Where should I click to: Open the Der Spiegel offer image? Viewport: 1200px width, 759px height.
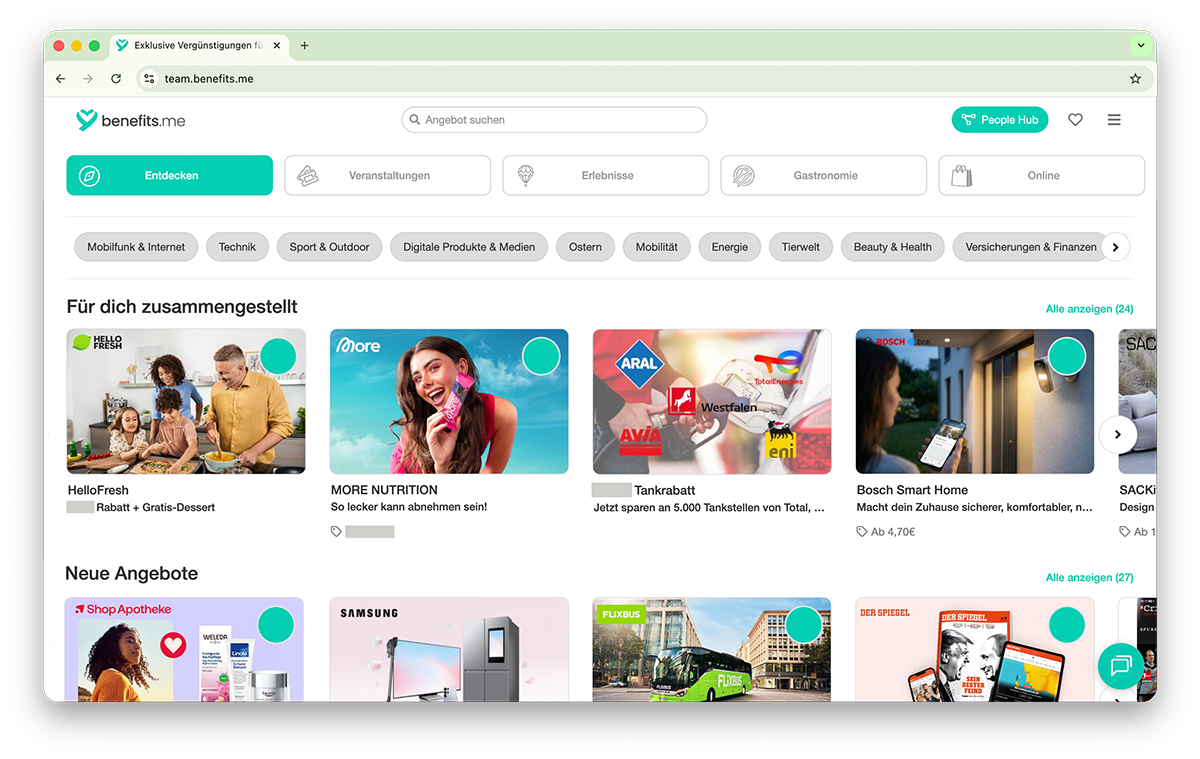[x=975, y=650]
